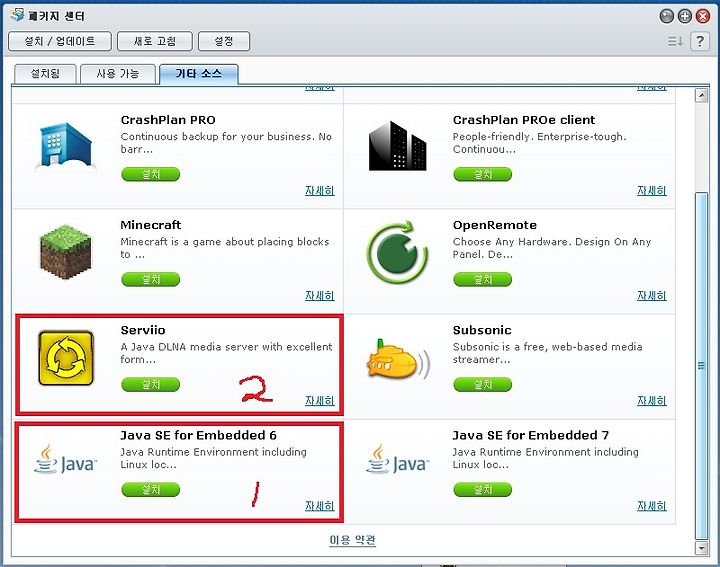Viewport: 720px width, 567px height.
Task: Click the Minecraft package title text
Action: coord(151,225)
